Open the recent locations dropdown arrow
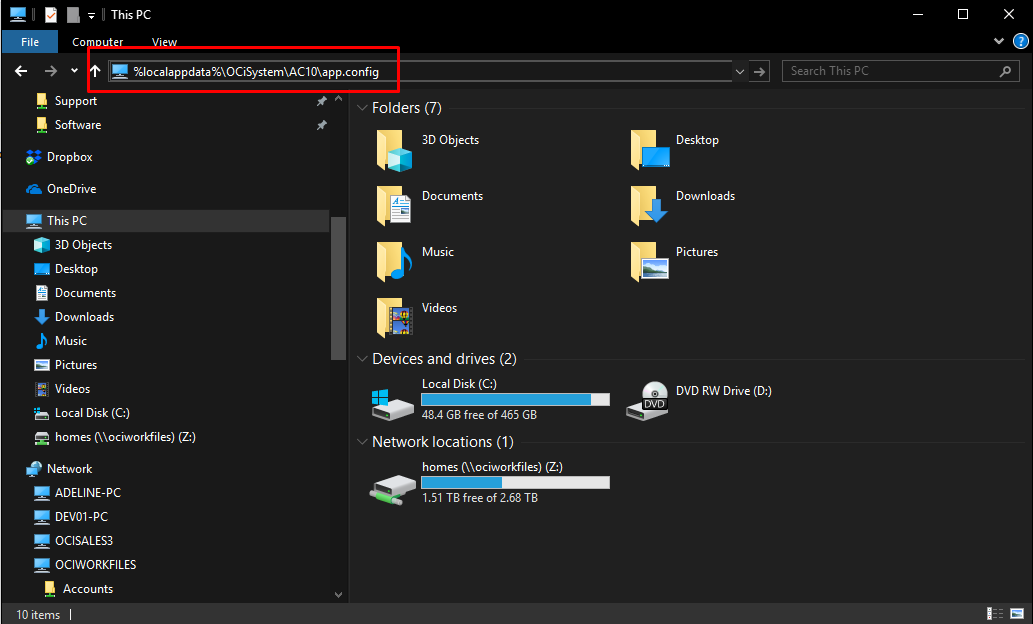The image size is (1033, 624). [74, 71]
